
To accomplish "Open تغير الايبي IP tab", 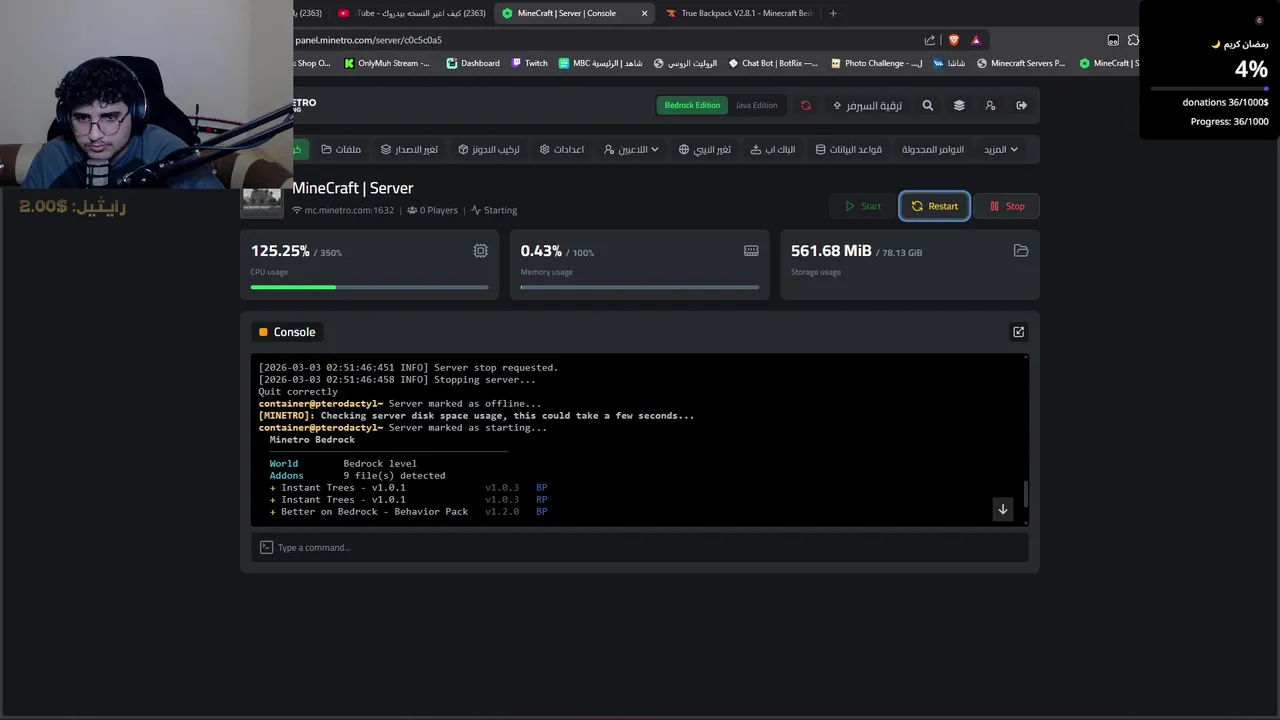I will [x=705, y=149].
